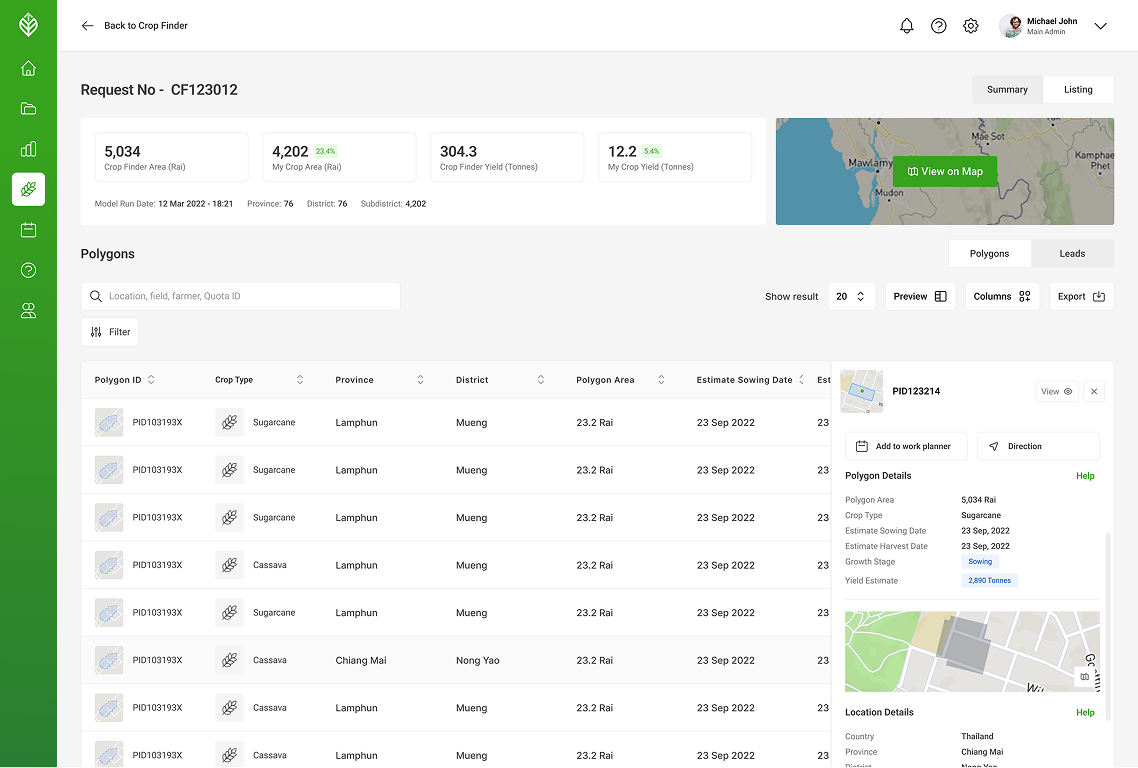The width and height of the screenshot is (1138, 768).
Task: Click the map icon on polygon map
Action: [1084, 677]
